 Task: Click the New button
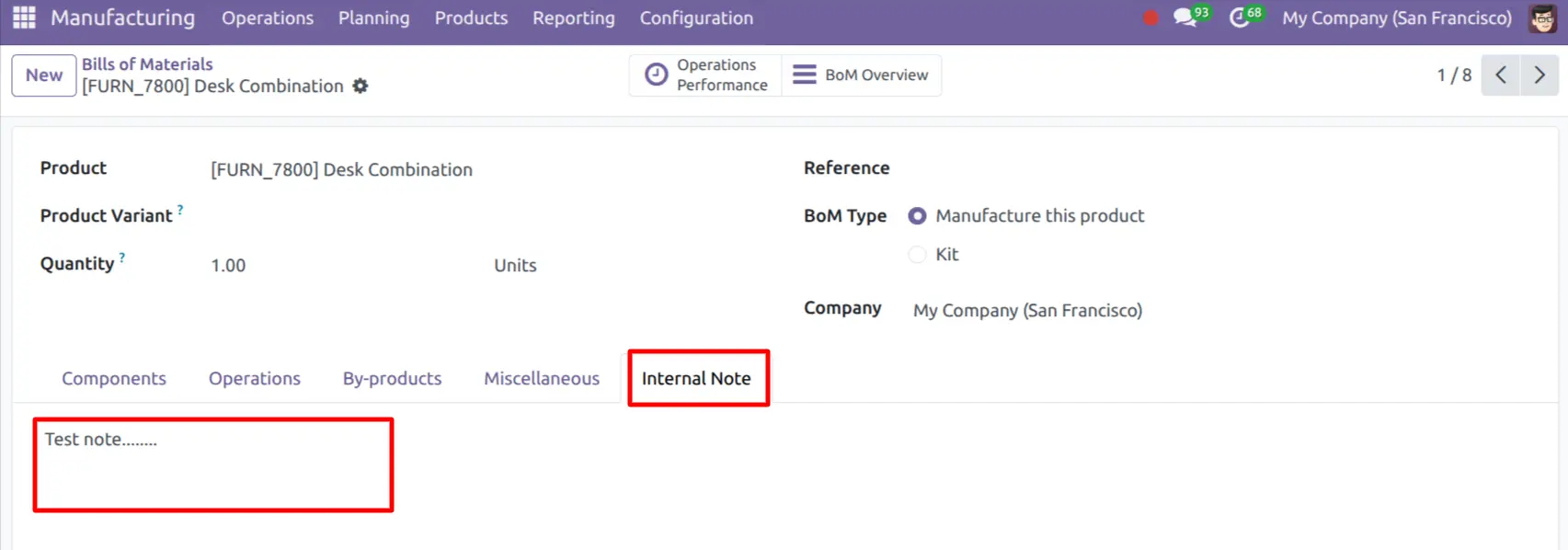pos(44,75)
